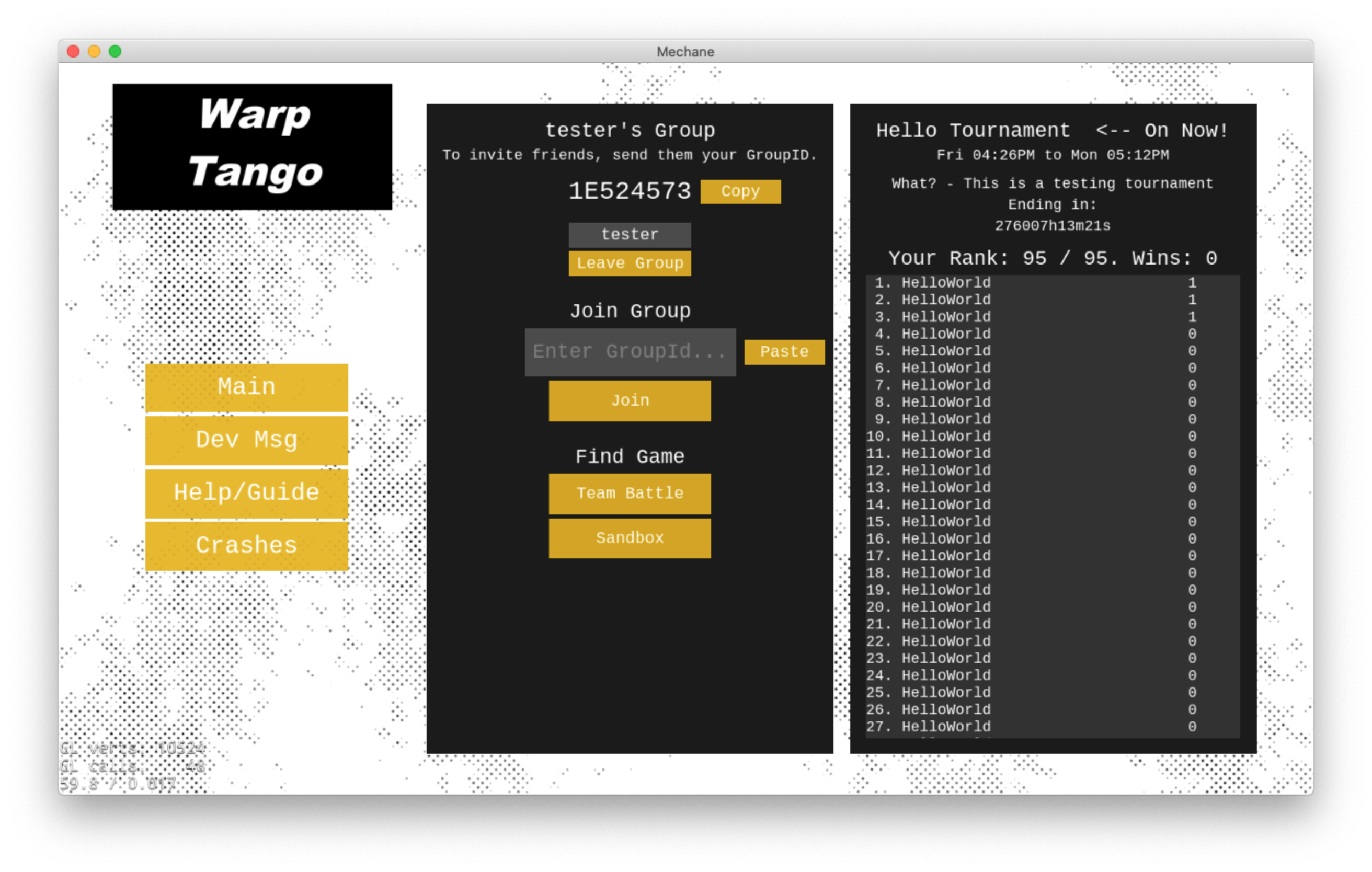Click the Leave Group button
This screenshot has width=1372, height=872.
[630, 263]
